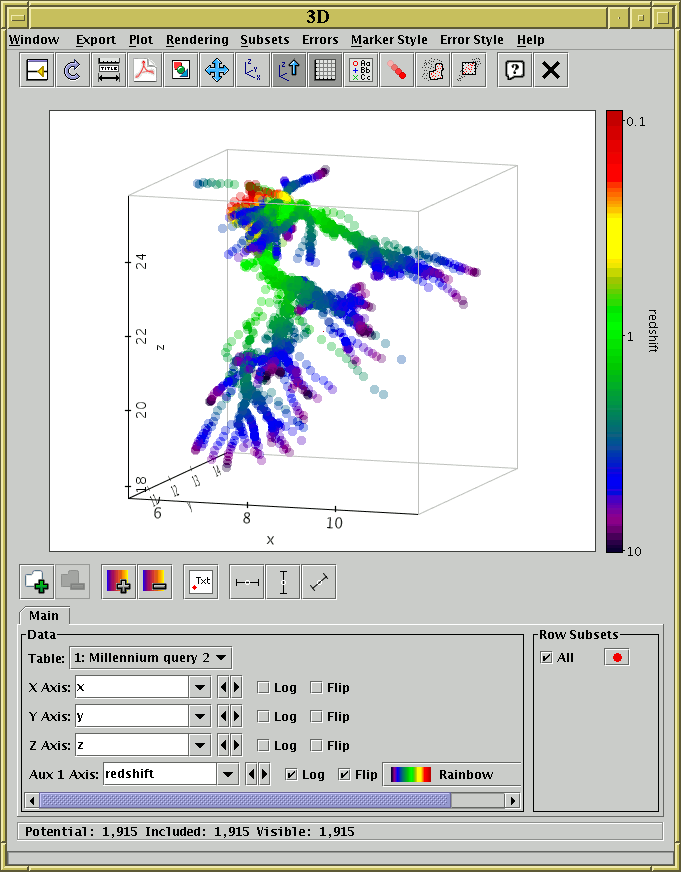
Task: Open the Rendering menu
Action: pyautogui.click(x=196, y=40)
